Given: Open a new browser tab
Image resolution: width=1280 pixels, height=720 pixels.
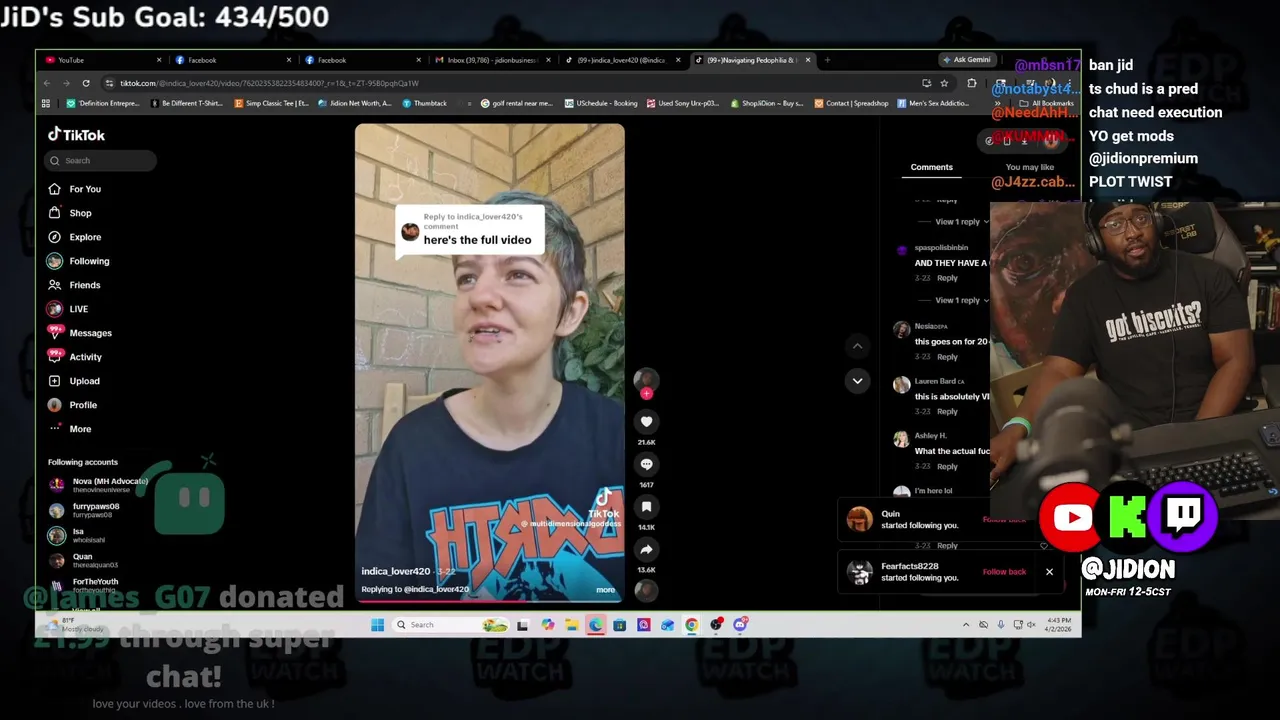Looking at the screenshot, I should coord(827,60).
